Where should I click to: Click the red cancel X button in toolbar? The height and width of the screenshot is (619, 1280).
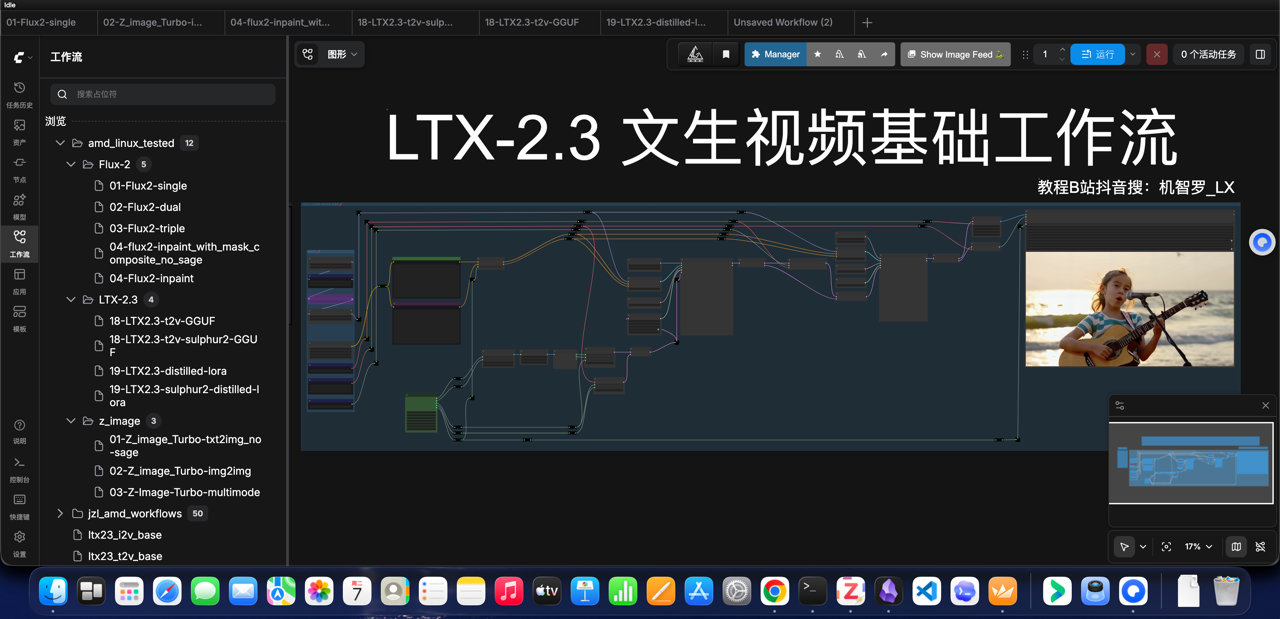click(1156, 54)
